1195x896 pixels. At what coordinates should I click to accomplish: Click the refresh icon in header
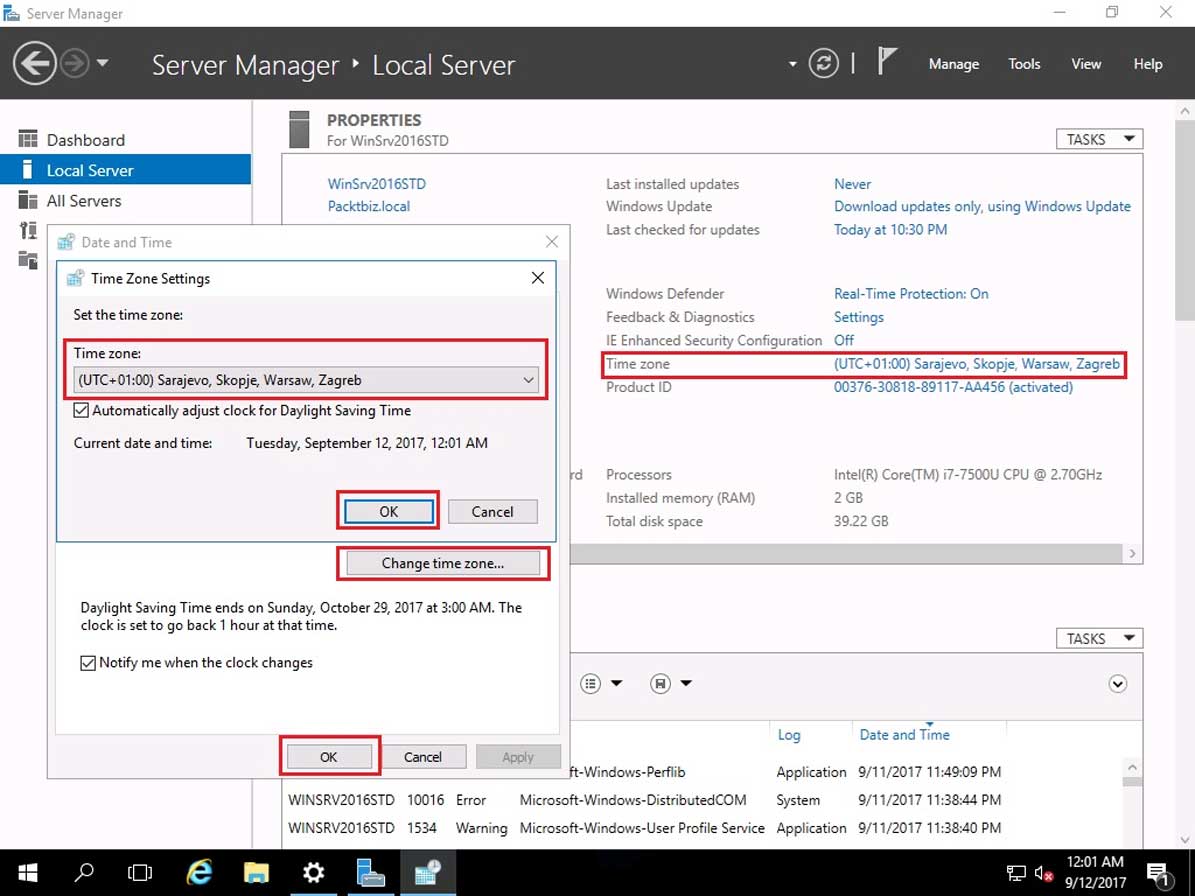(x=823, y=64)
